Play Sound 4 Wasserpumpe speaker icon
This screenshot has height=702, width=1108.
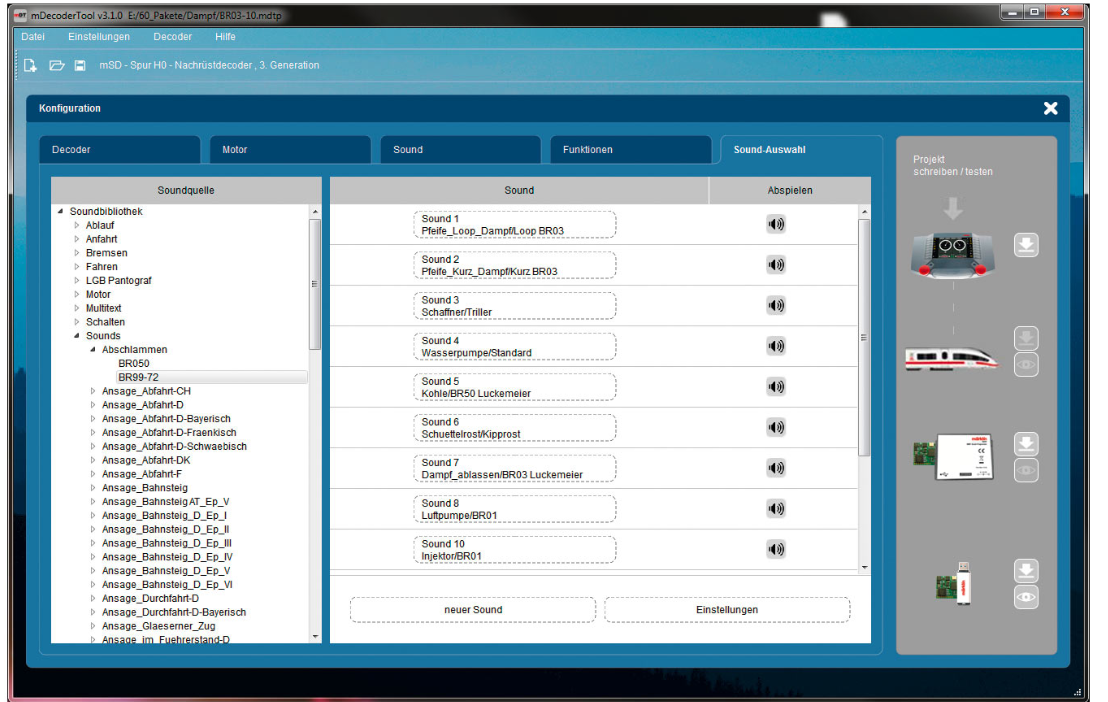click(776, 346)
